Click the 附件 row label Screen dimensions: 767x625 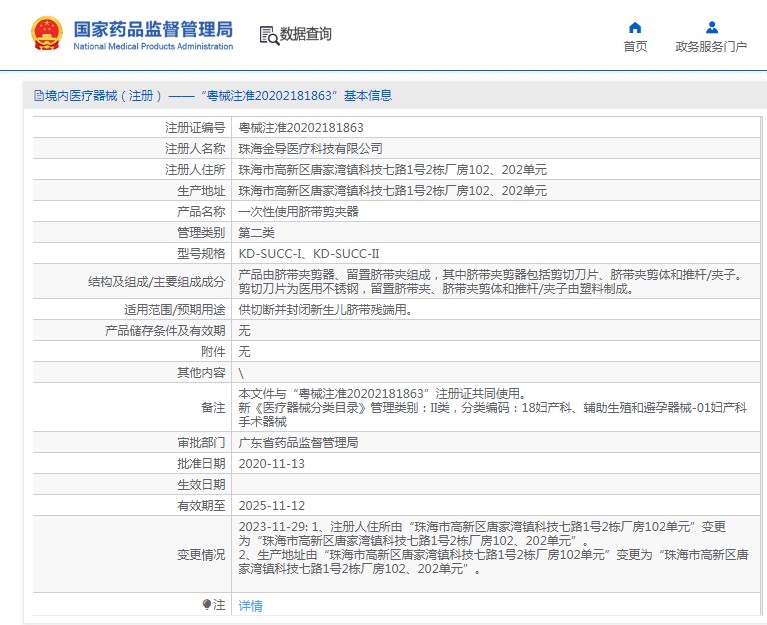click(213, 352)
